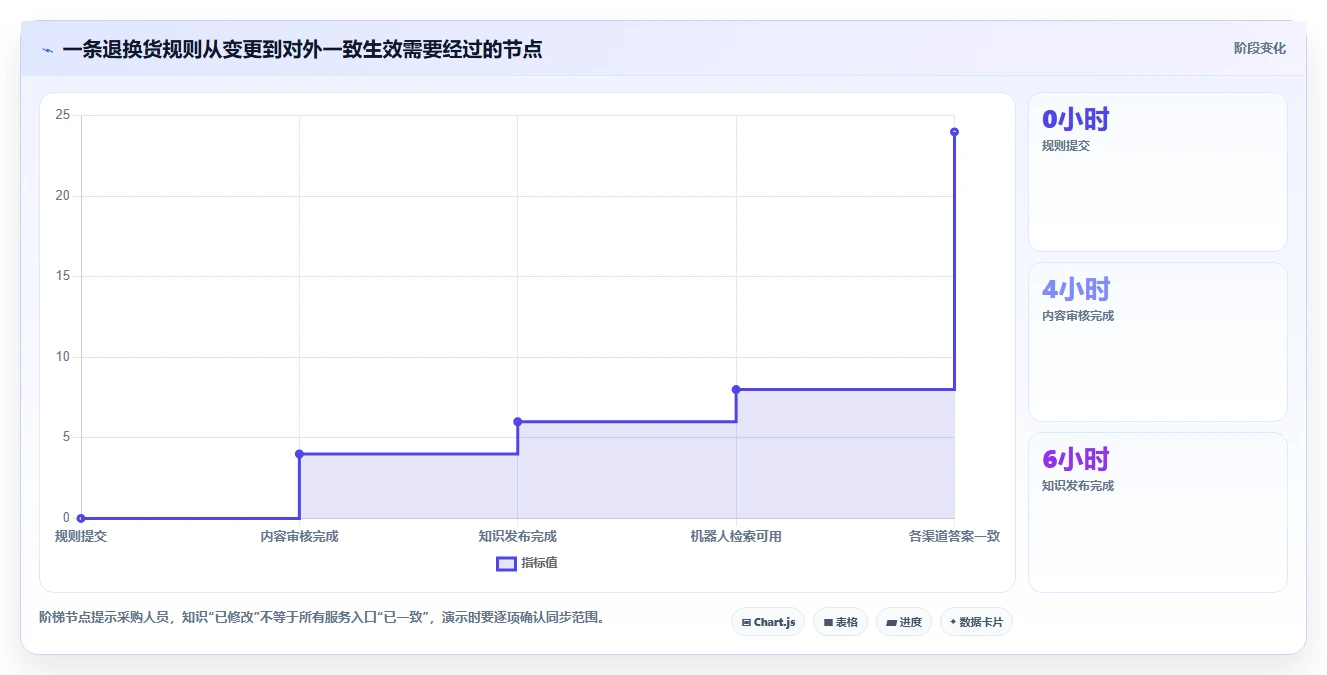
Task: Select the 表格 pill button
Action: point(840,622)
